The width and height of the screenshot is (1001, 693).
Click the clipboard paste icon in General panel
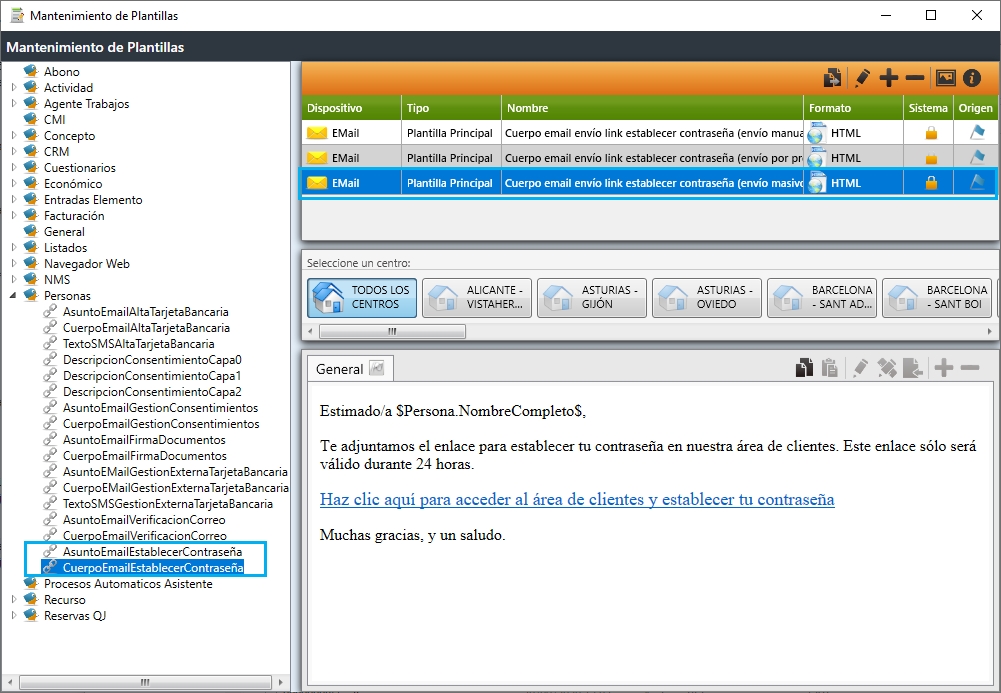point(830,368)
